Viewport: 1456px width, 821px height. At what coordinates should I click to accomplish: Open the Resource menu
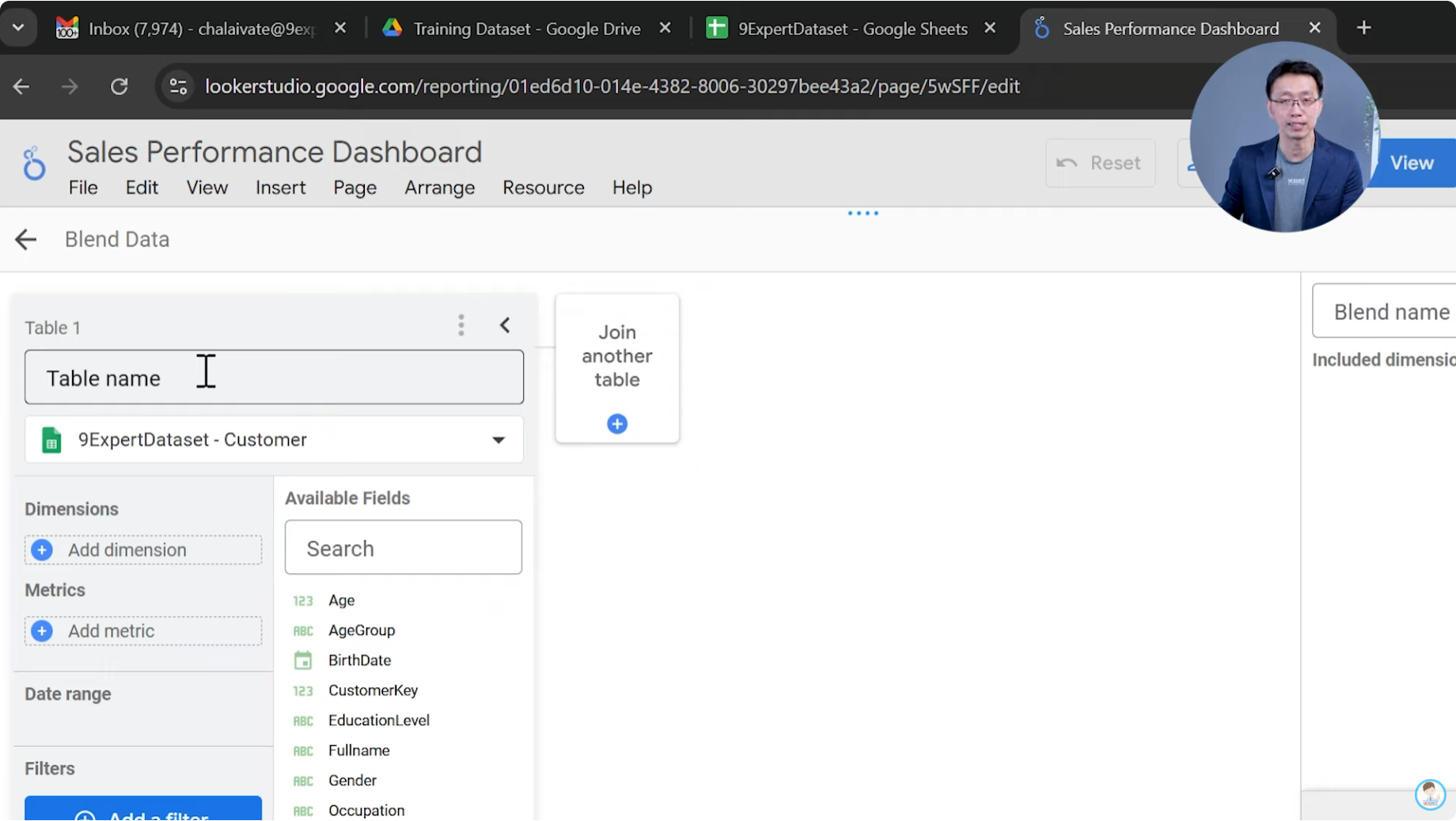coord(543,188)
